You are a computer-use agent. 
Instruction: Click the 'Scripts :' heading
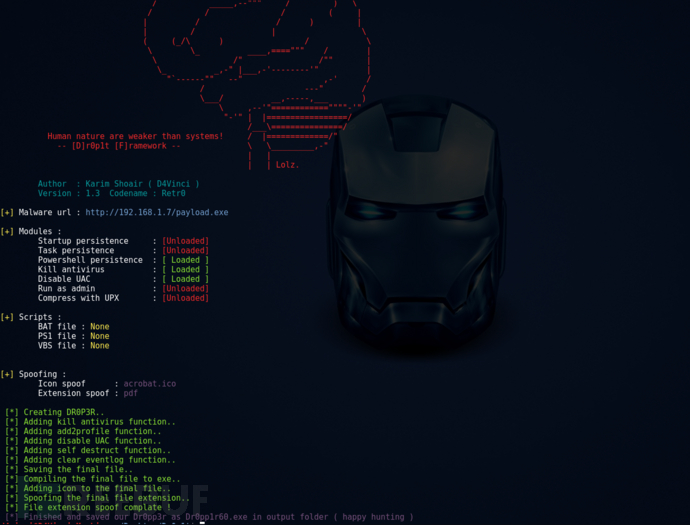point(40,317)
